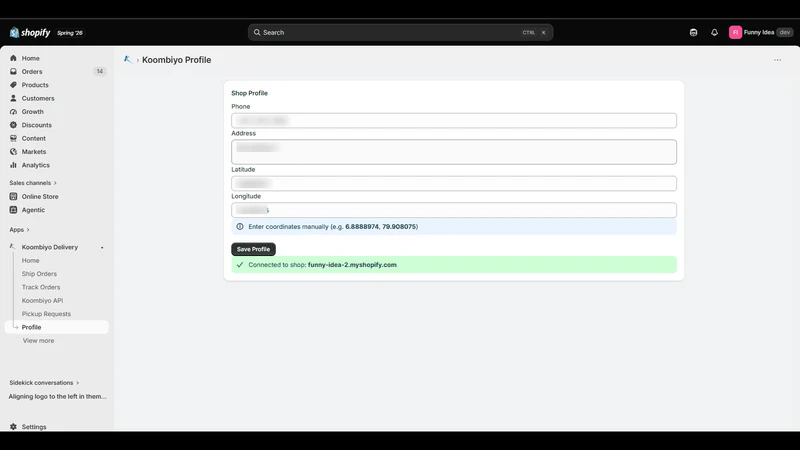Click the Shop Profile heading
This screenshot has height=450, width=800.
249,93
